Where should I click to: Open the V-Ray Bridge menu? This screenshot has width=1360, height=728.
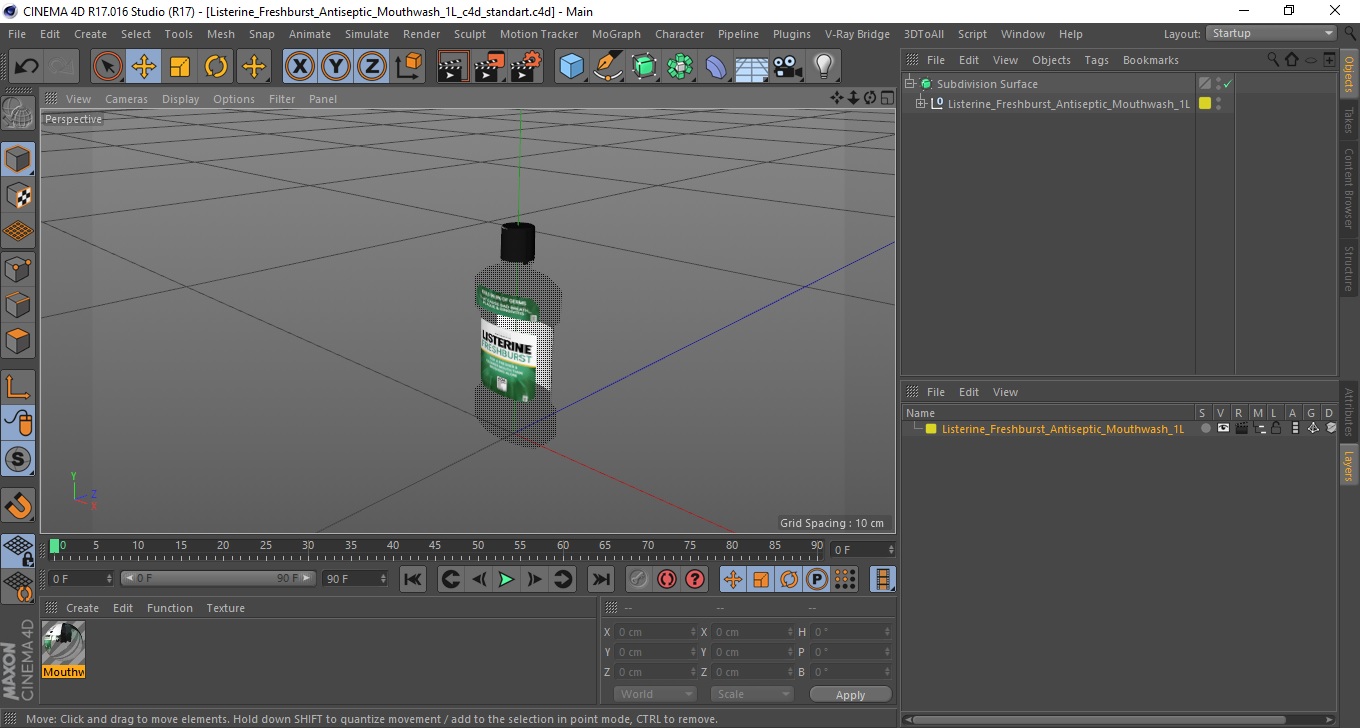pos(857,34)
